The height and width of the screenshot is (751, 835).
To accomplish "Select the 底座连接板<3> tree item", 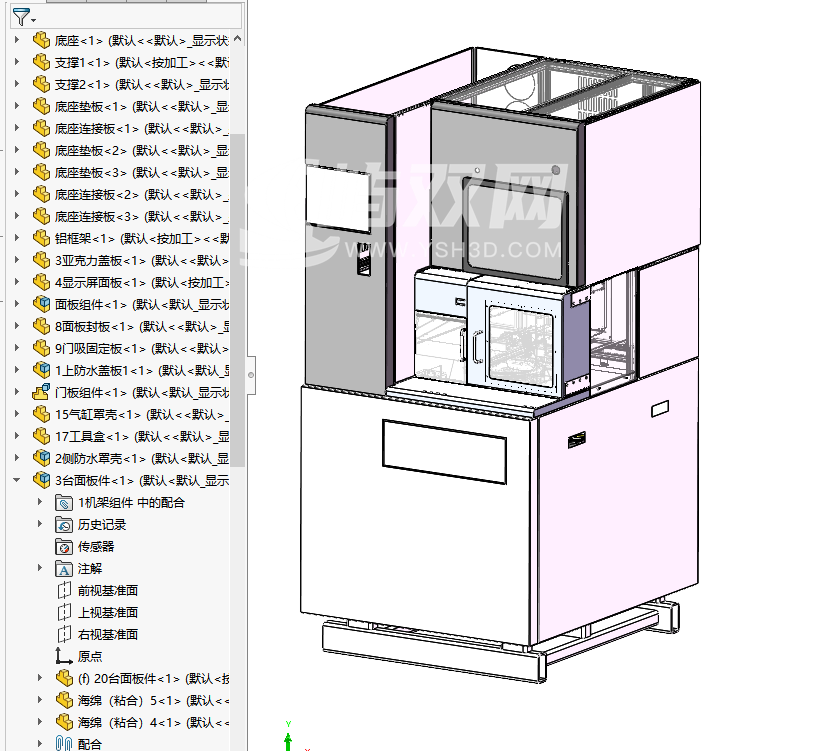I will point(142,217).
